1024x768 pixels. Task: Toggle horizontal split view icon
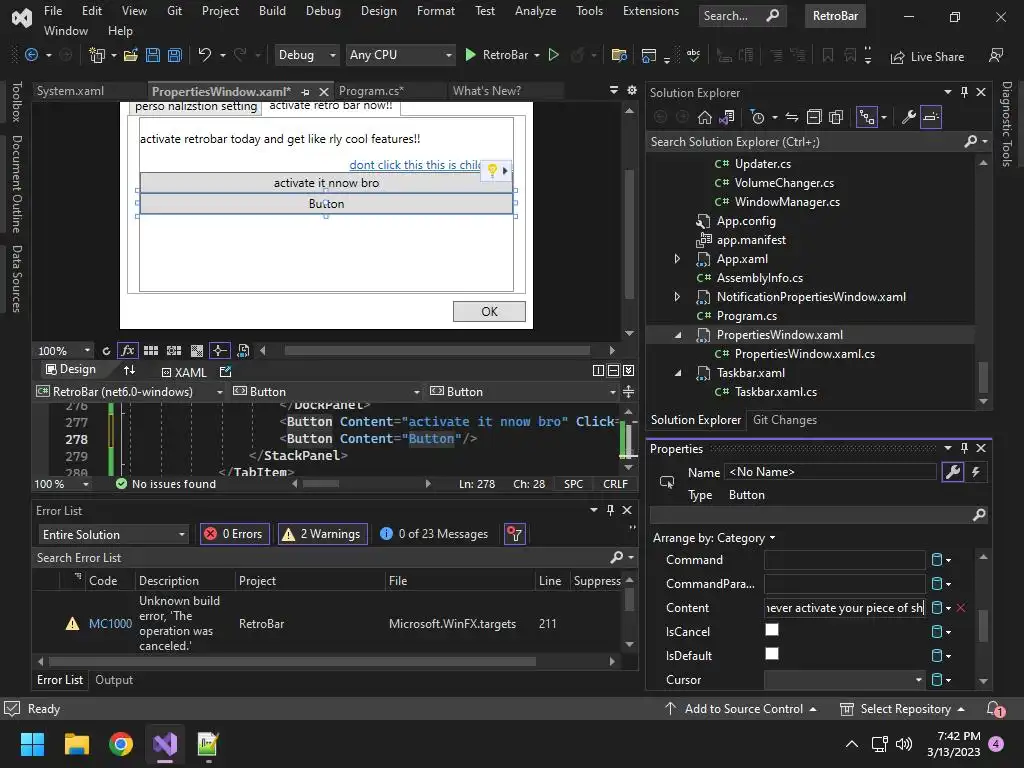click(x=613, y=371)
